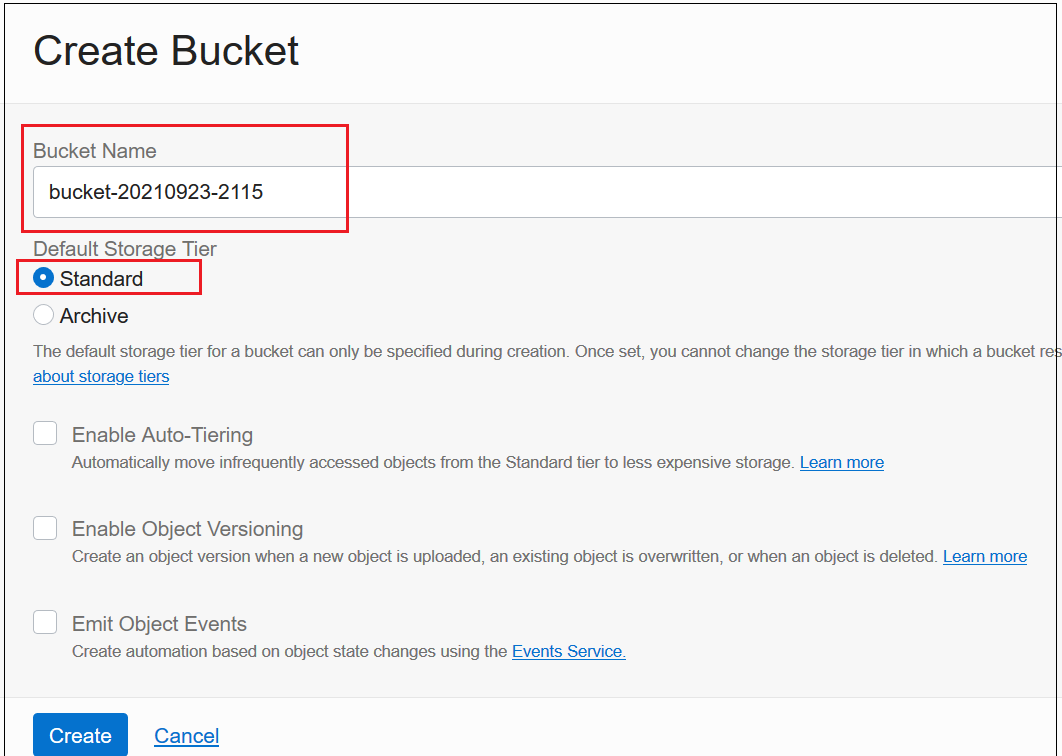Click the Cancel link

coord(186,736)
